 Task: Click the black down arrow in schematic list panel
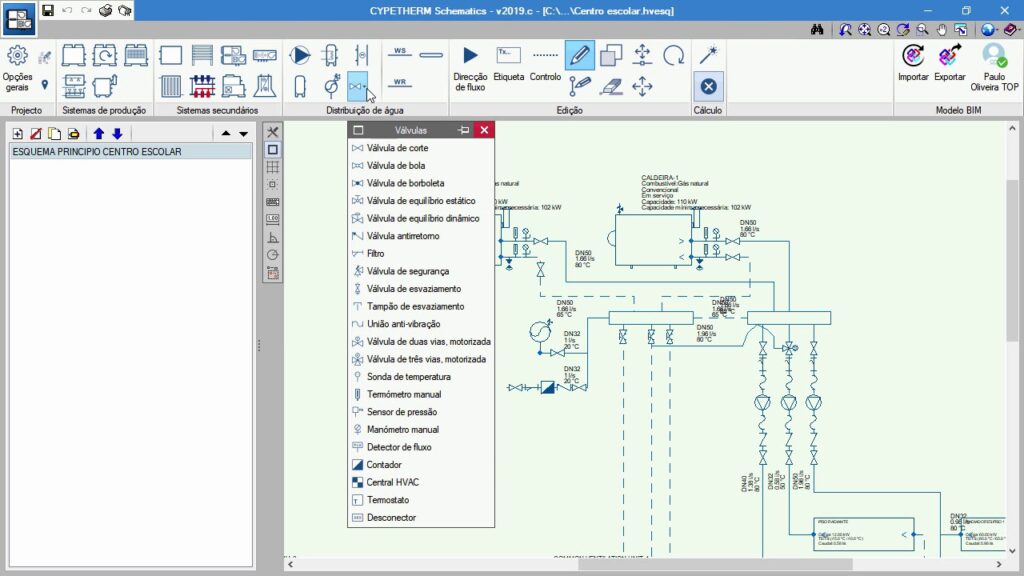[243, 133]
